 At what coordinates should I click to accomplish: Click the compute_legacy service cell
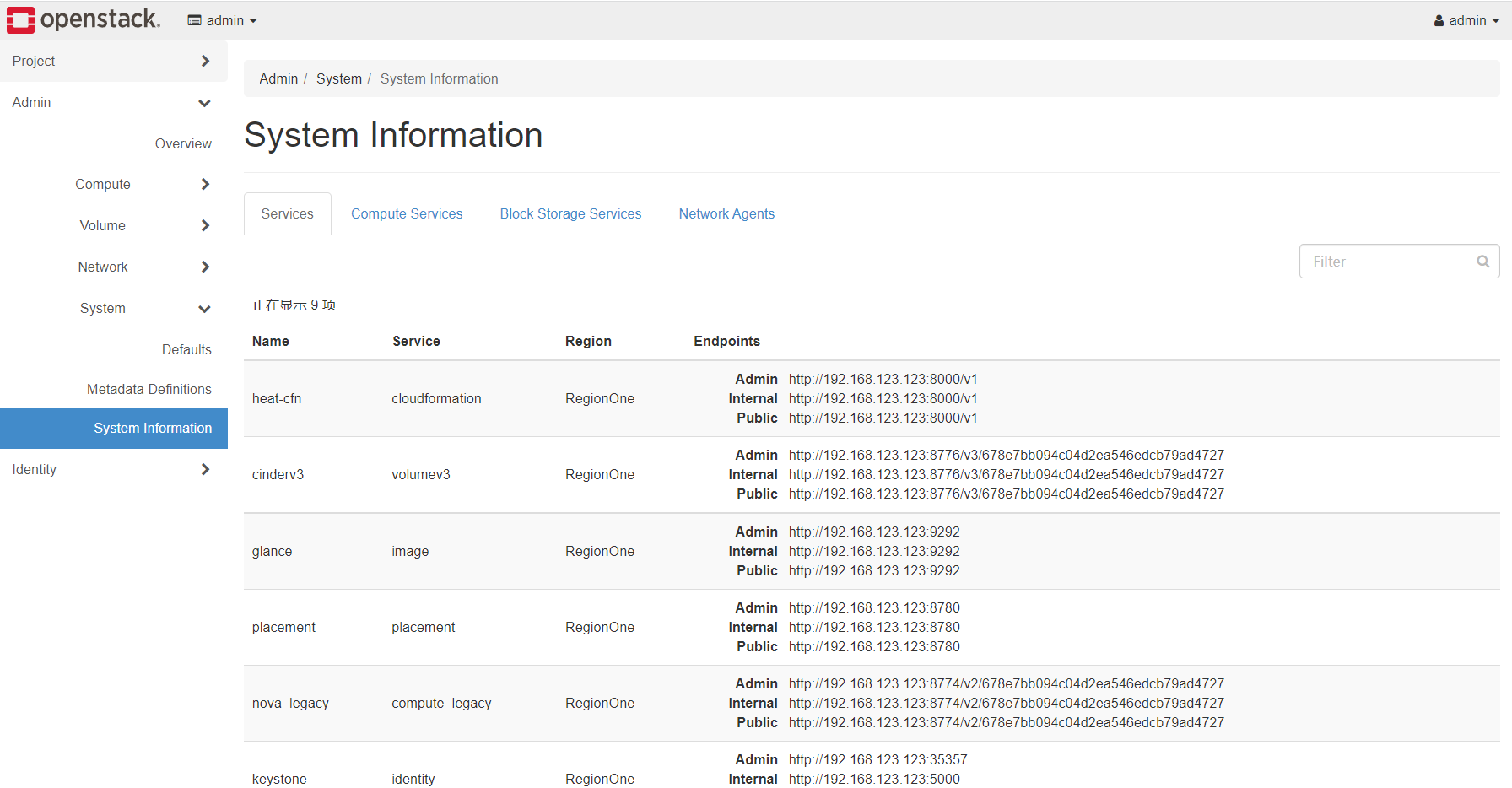click(441, 703)
